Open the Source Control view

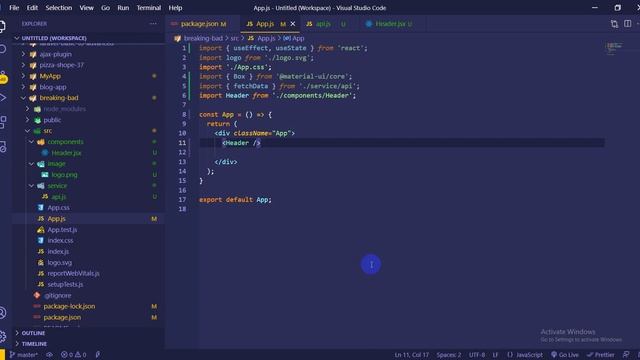(3, 76)
